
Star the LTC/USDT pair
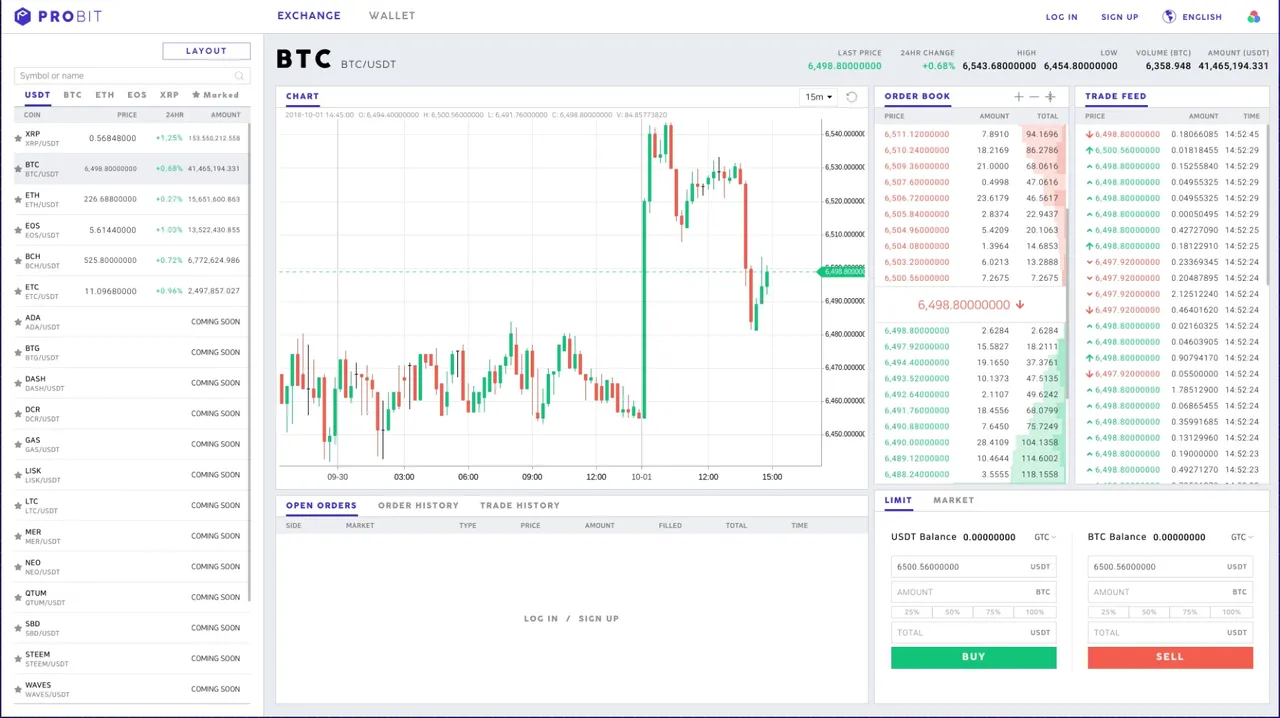[18, 506]
